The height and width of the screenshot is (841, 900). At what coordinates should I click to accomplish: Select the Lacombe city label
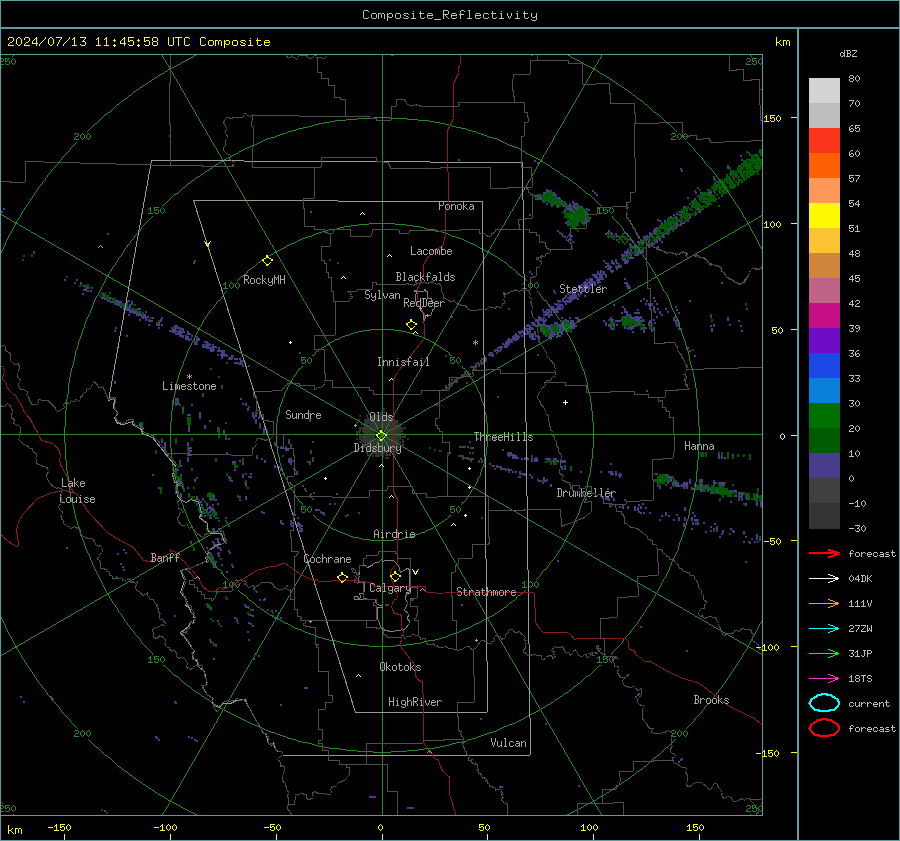click(431, 251)
